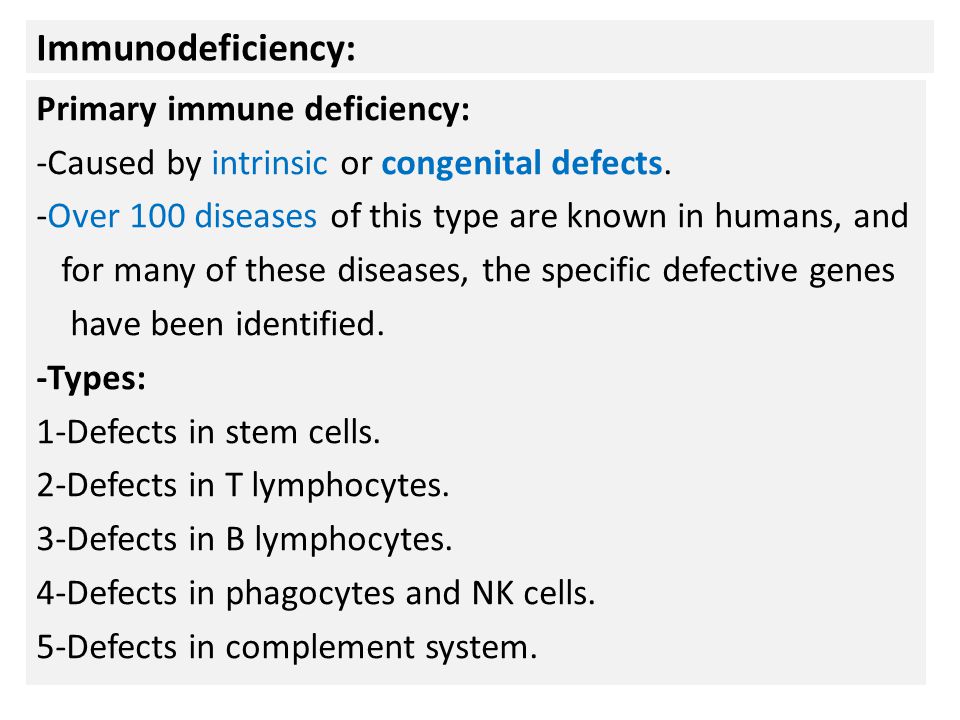Click the word complement
Screen dimensions: 960x720
pos(320,648)
